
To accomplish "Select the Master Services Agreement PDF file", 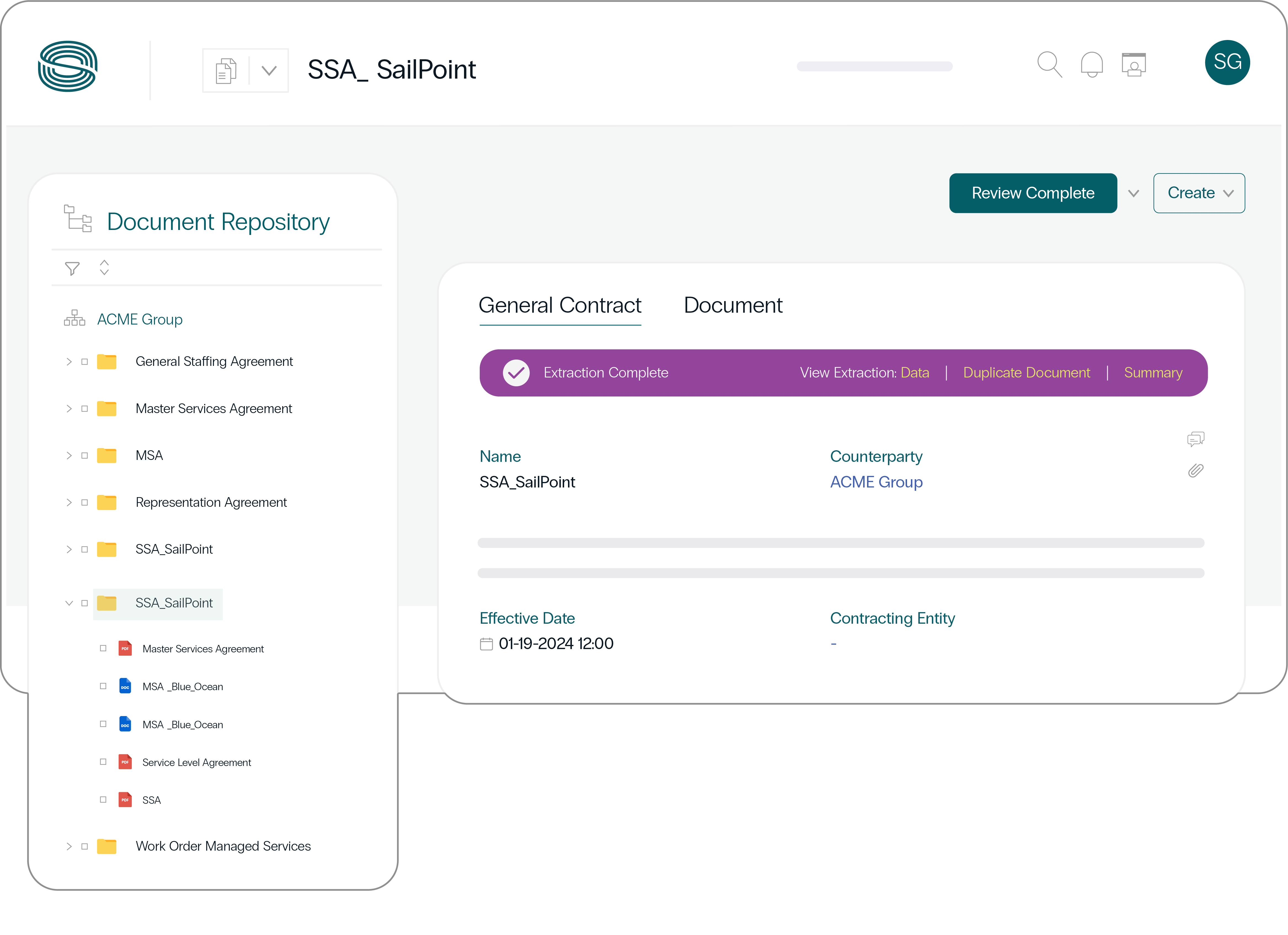I will tap(203, 649).
